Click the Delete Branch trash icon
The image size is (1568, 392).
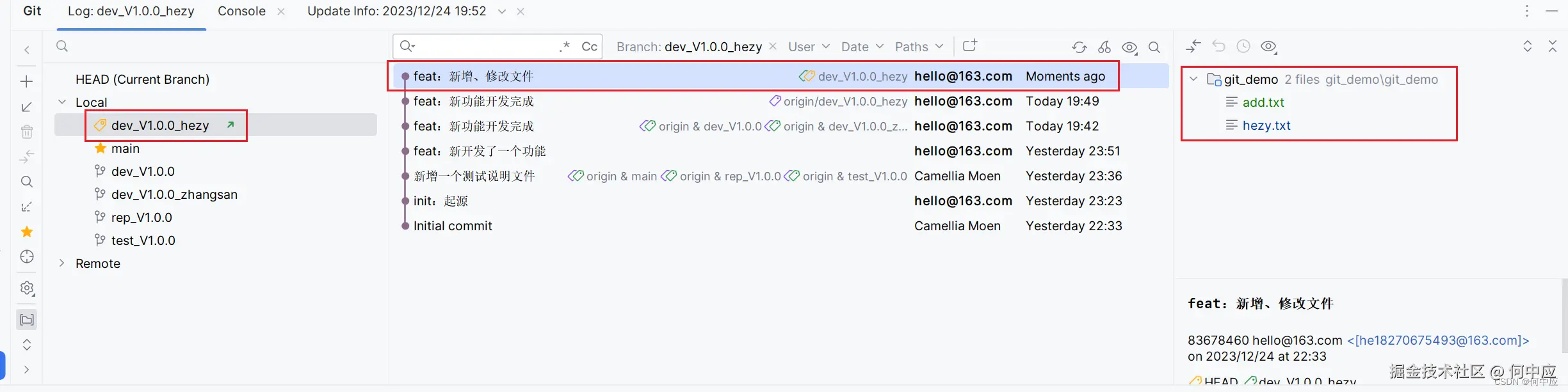[27, 132]
